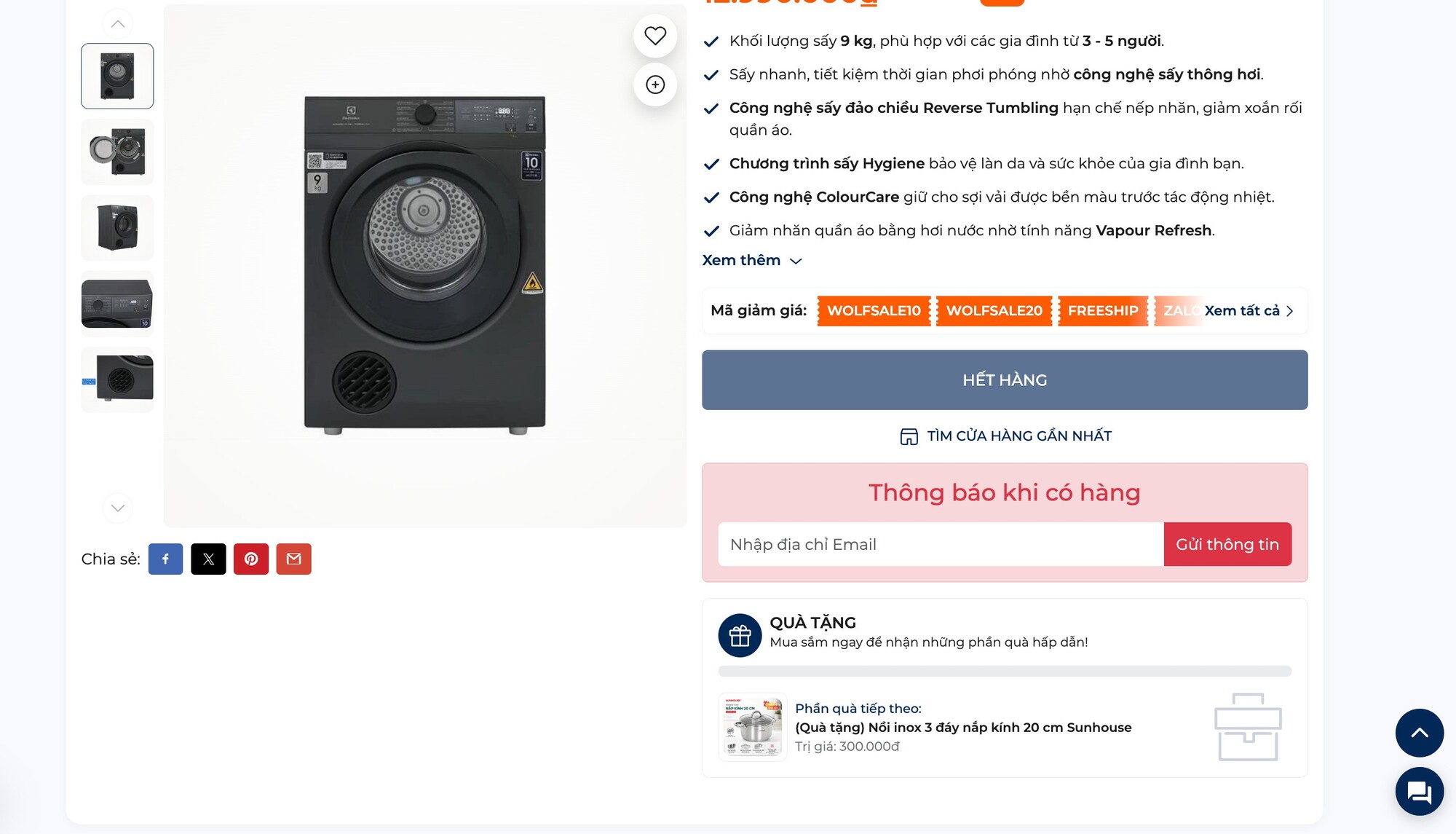Screen dimensions: 1456x834
Task: Add product to wishlist with heart icon
Action: point(655,36)
